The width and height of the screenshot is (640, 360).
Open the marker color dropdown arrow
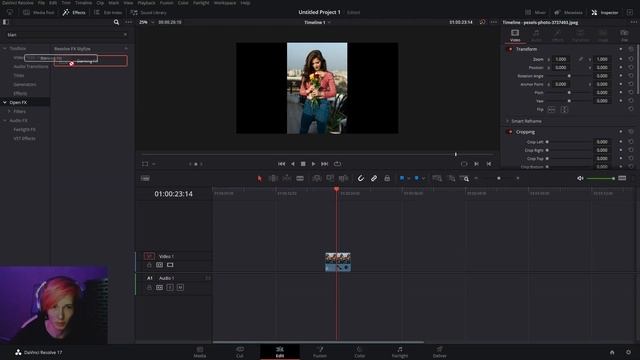[x=423, y=179]
